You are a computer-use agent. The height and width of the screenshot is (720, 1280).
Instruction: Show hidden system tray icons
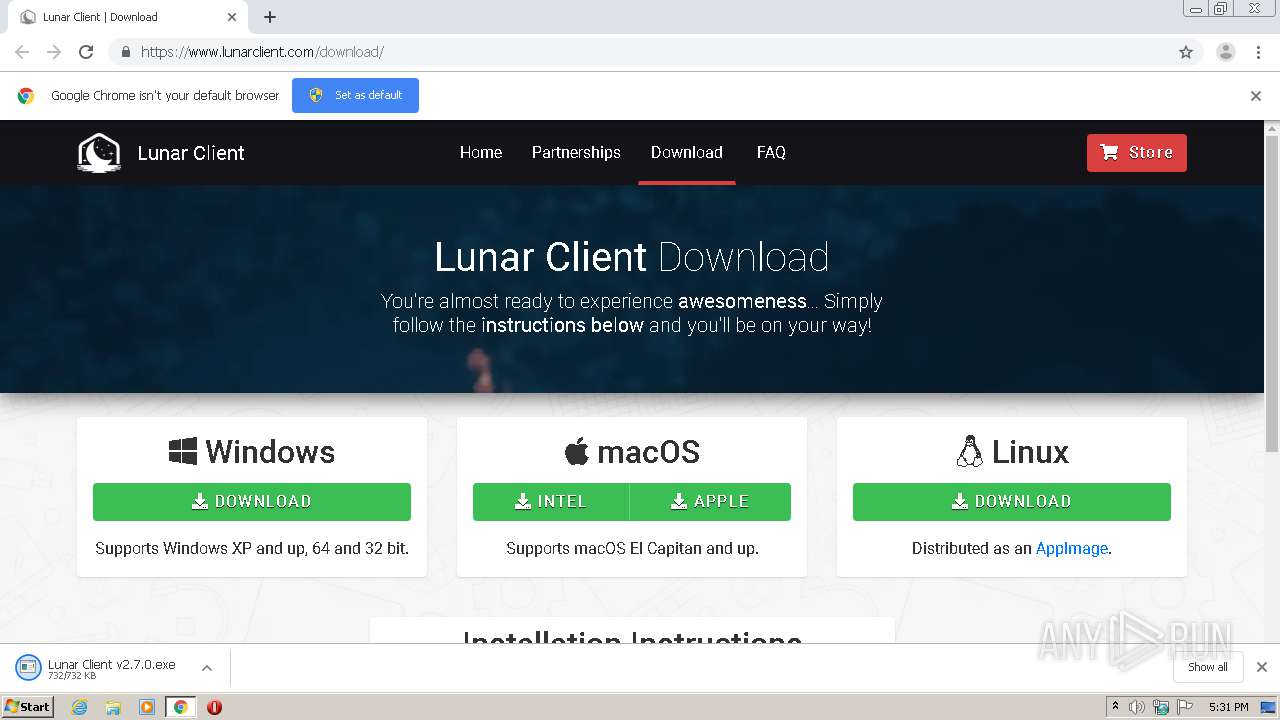[1115, 707]
